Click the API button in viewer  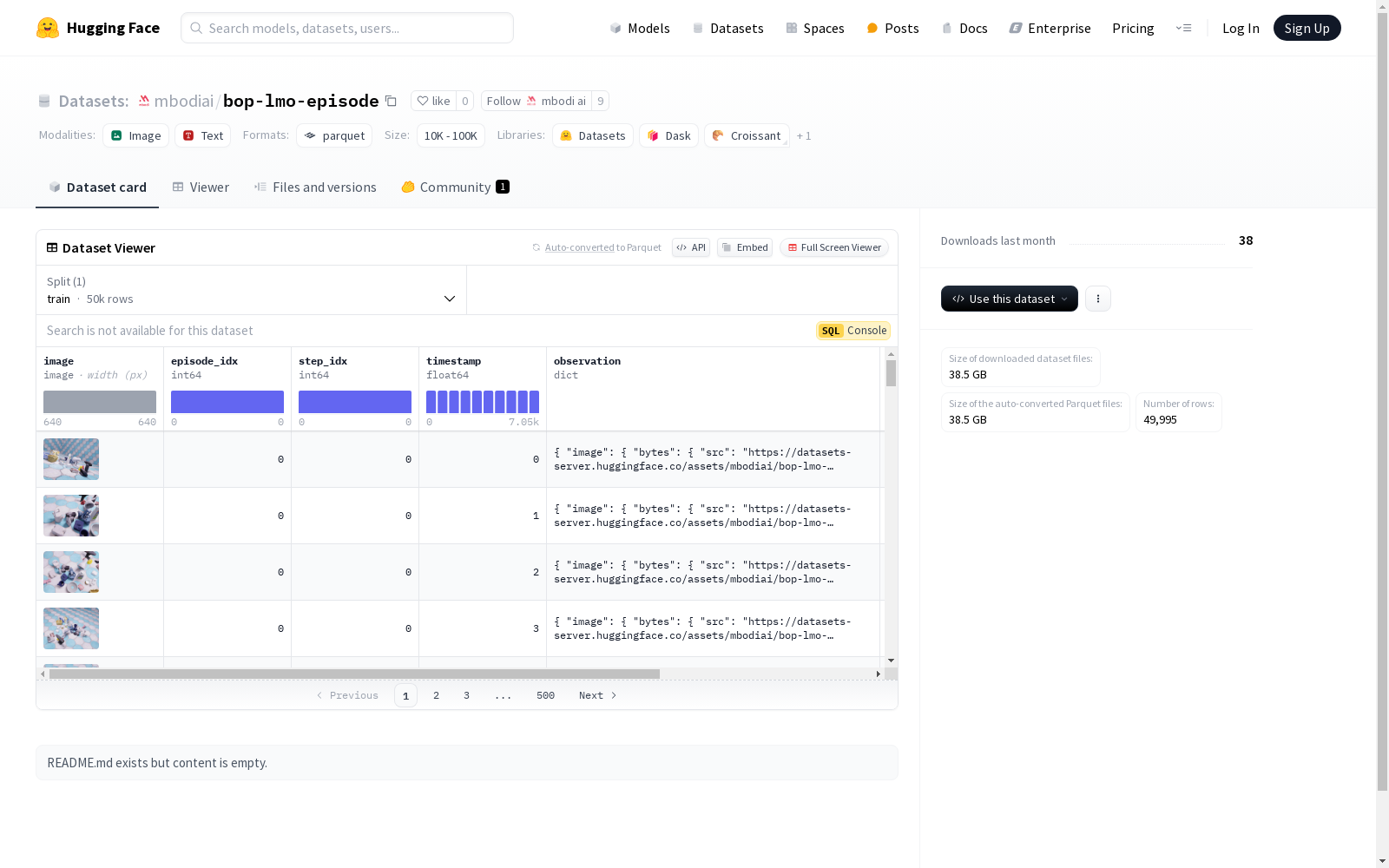pos(691,248)
